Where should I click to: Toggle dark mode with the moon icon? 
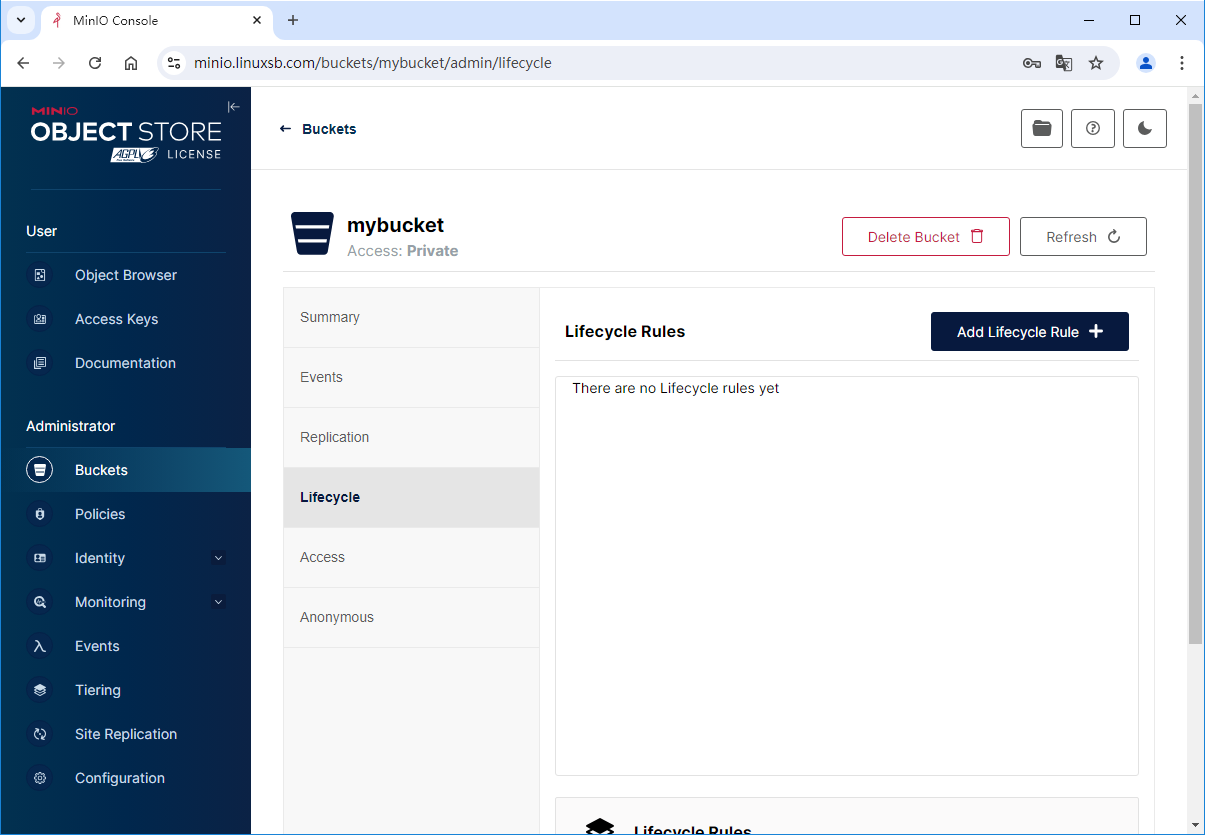(1144, 129)
